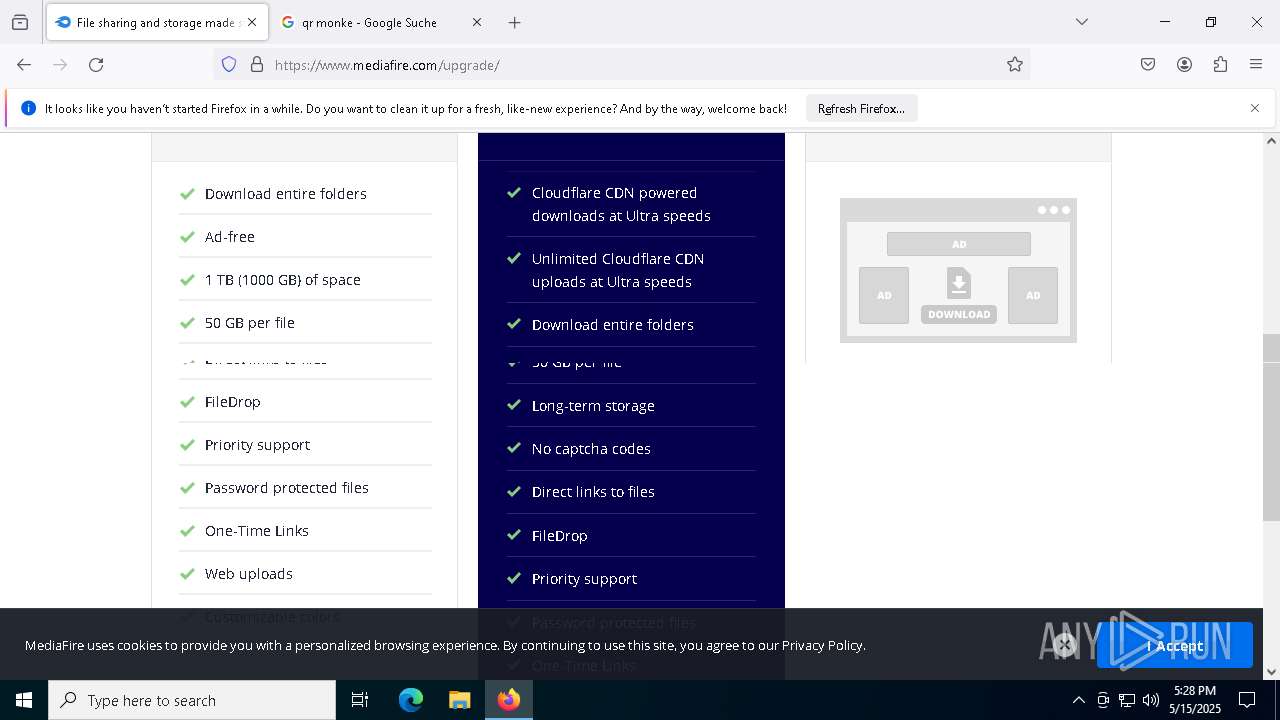Screen dimensions: 1280x720
Task: Click 'One-Time Links' in left plan
Action: tap(257, 531)
